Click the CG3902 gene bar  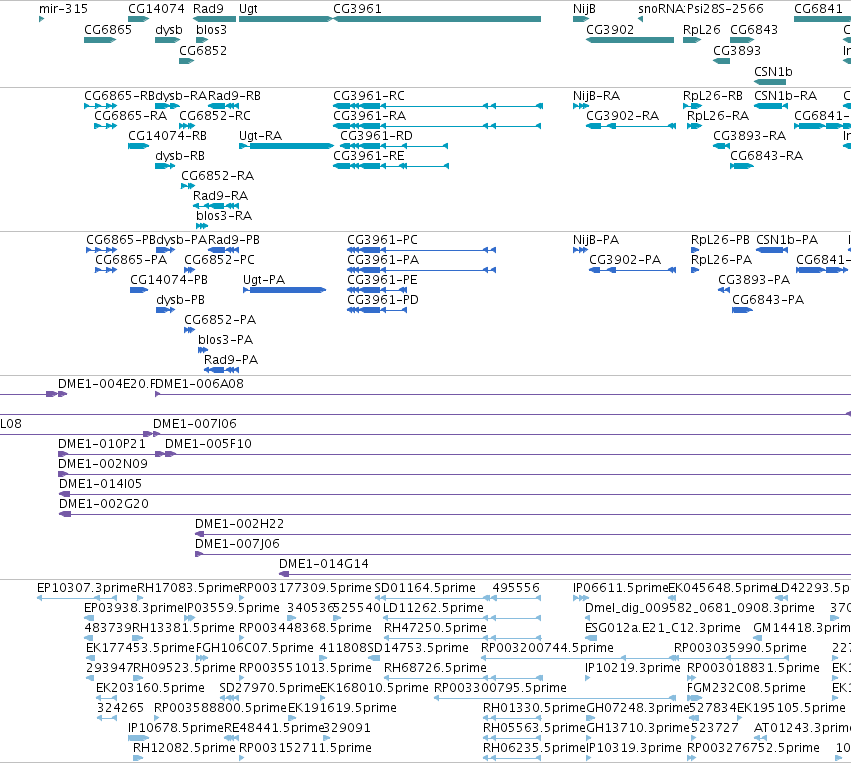[x=630, y=40]
